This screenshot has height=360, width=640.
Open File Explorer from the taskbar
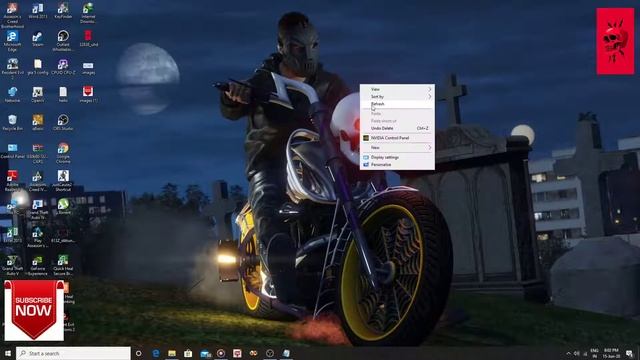[x=172, y=353]
